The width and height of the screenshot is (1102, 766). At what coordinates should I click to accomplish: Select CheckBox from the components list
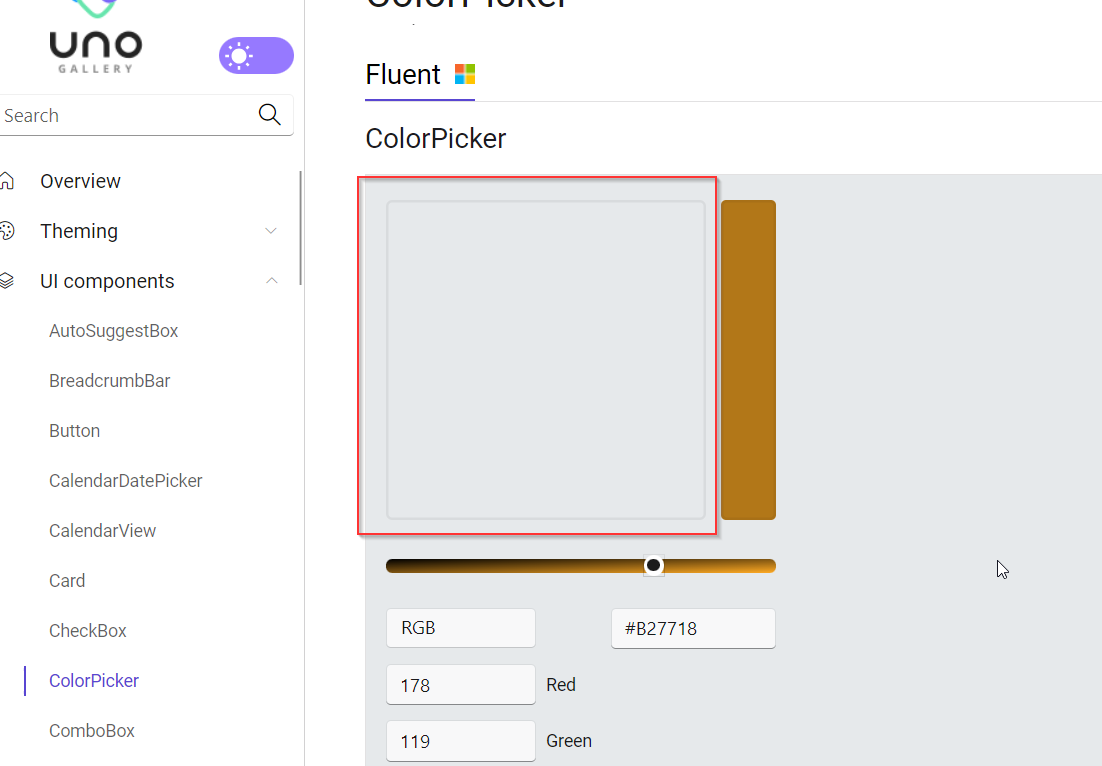click(x=87, y=630)
